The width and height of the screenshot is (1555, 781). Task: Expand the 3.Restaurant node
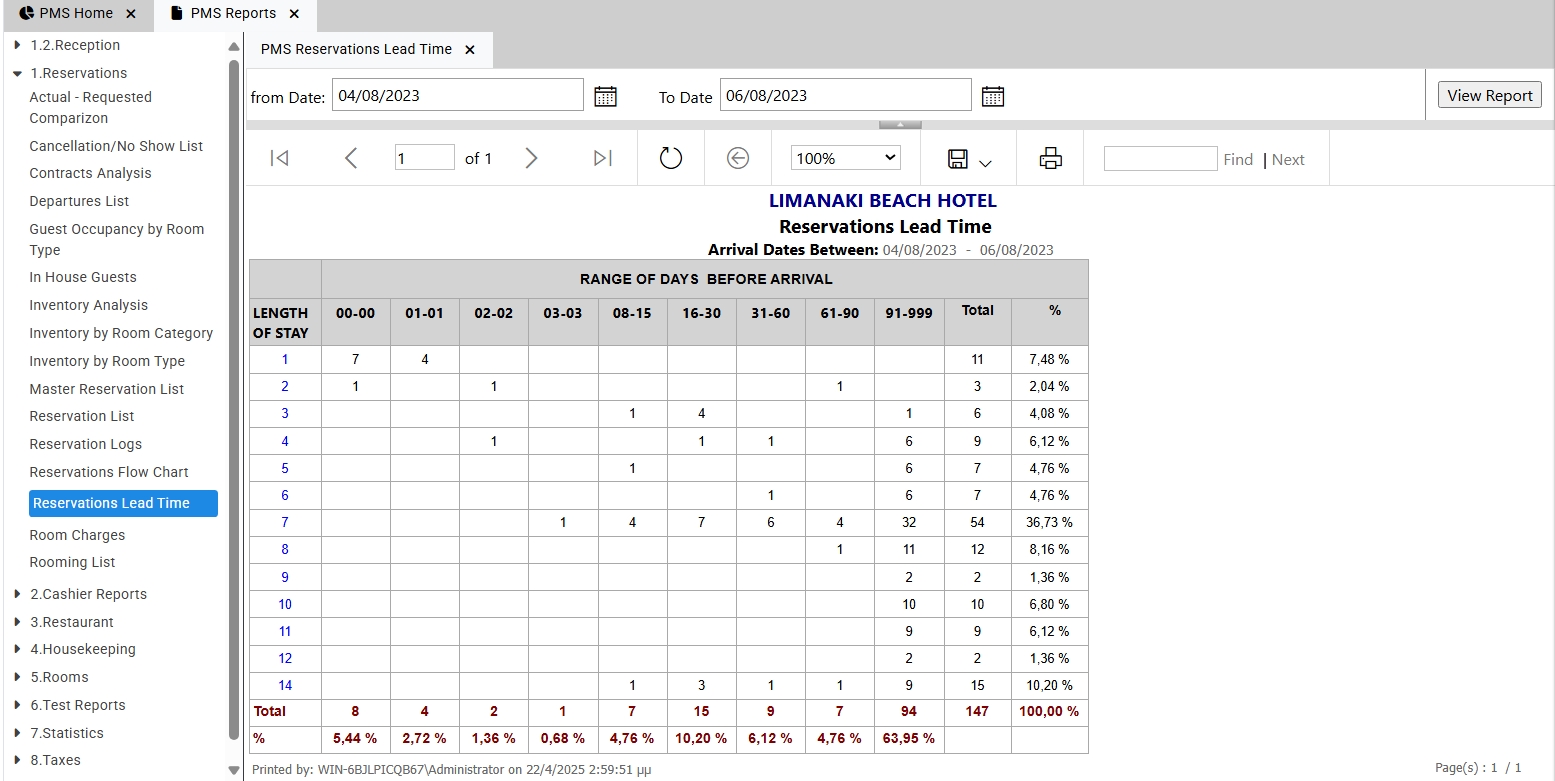click(x=18, y=622)
